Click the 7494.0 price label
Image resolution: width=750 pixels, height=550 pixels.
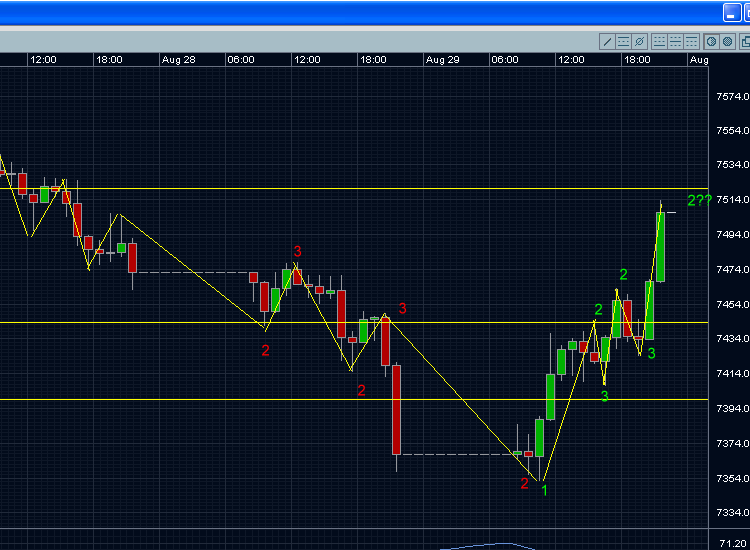coord(732,234)
